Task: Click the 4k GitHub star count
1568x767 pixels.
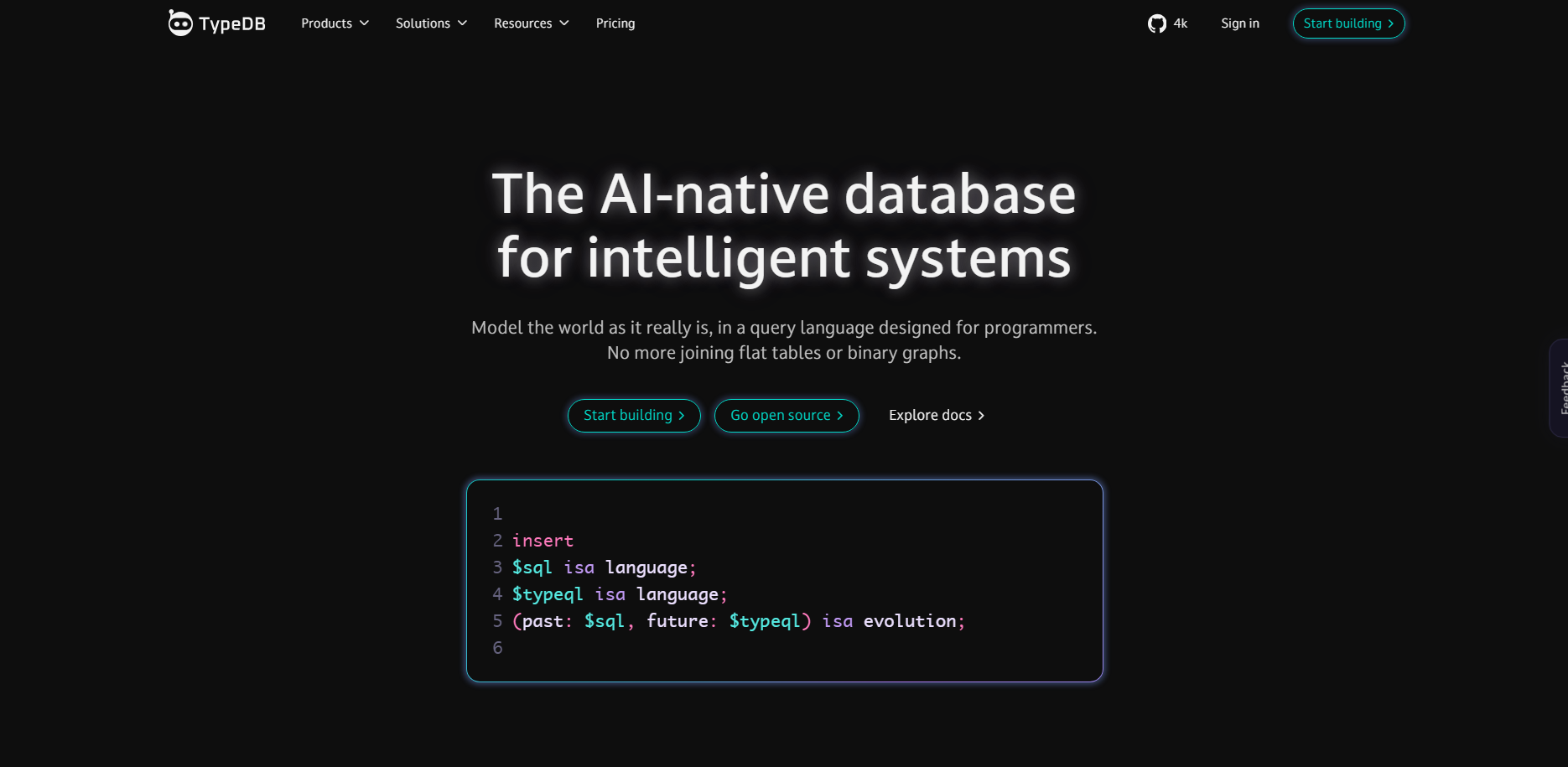Action: pyautogui.click(x=1181, y=23)
